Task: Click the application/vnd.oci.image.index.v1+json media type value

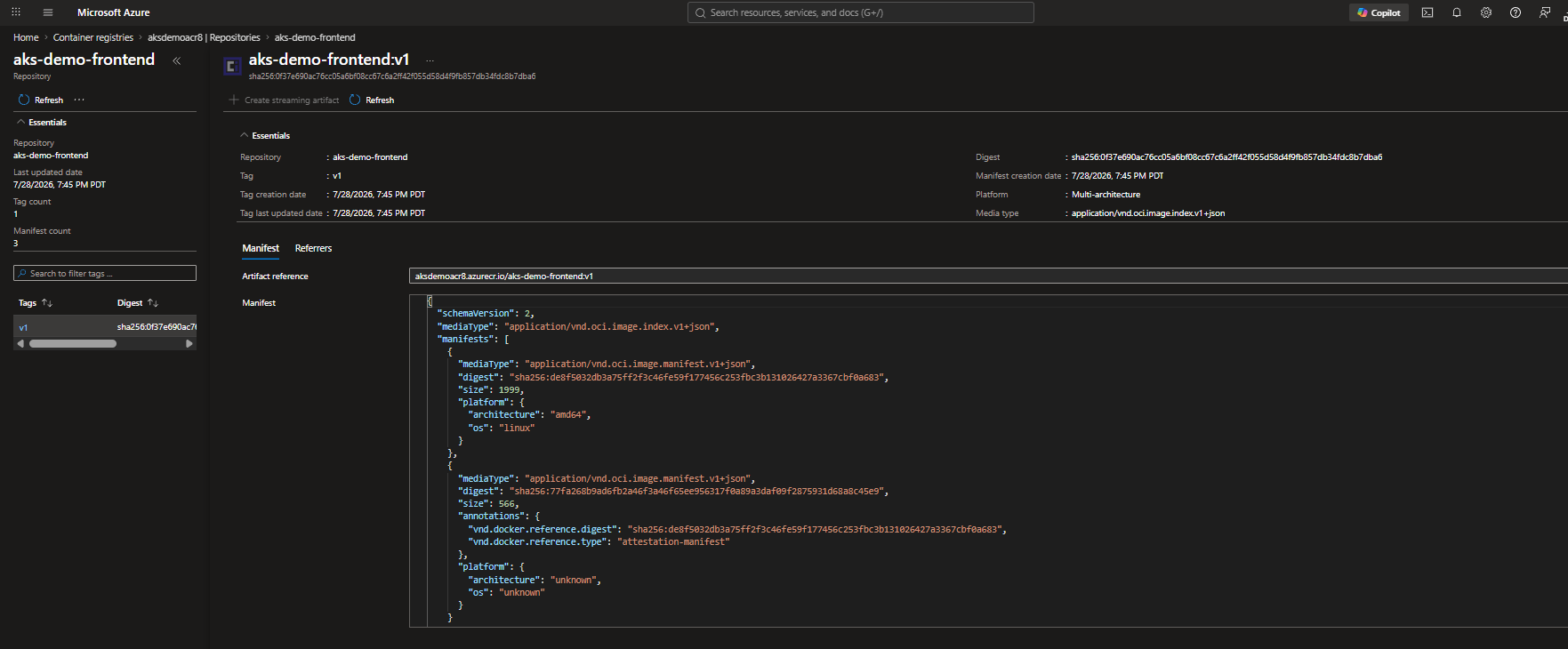Action: [x=1147, y=213]
